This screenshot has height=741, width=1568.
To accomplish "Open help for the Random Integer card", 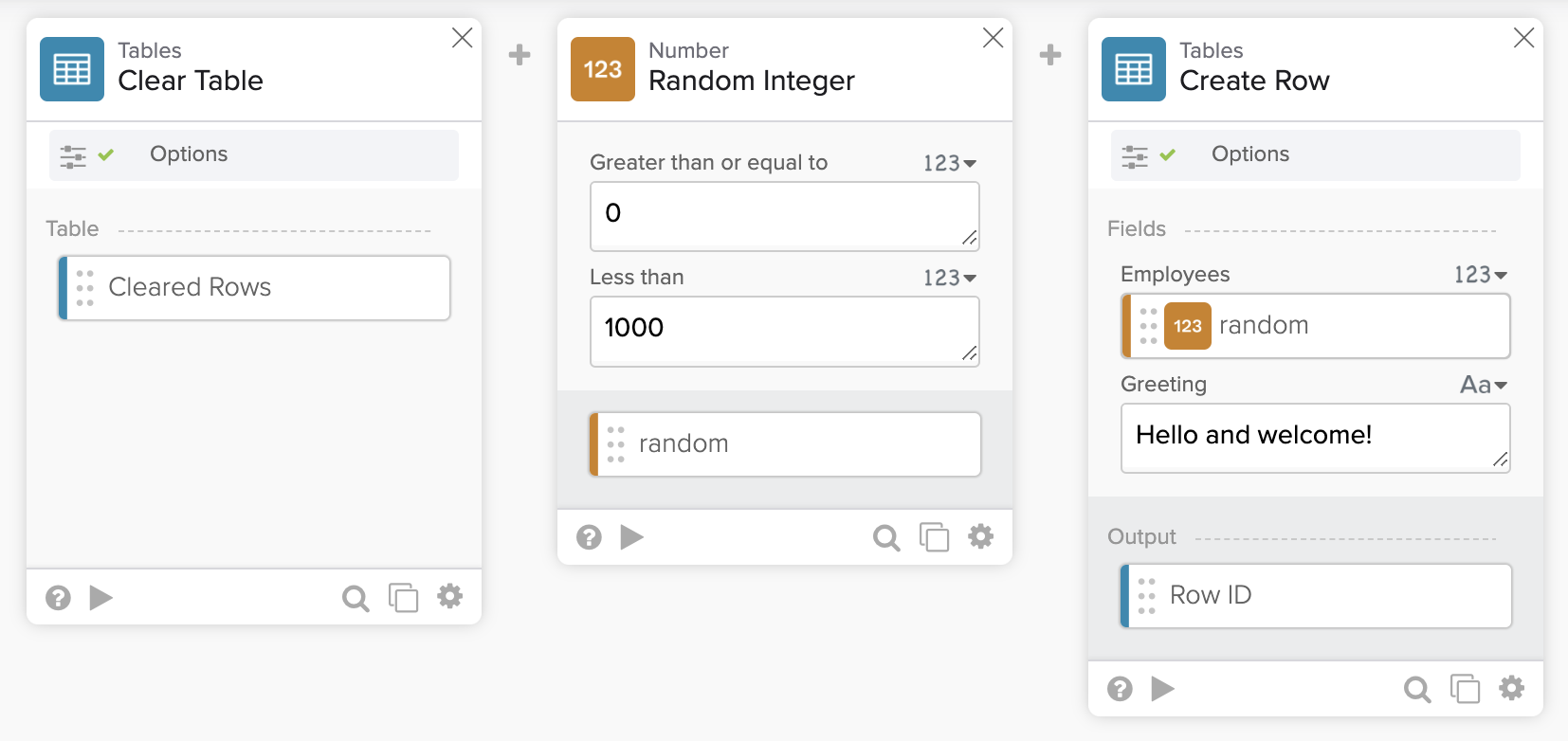I will pyautogui.click(x=589, y=538).
